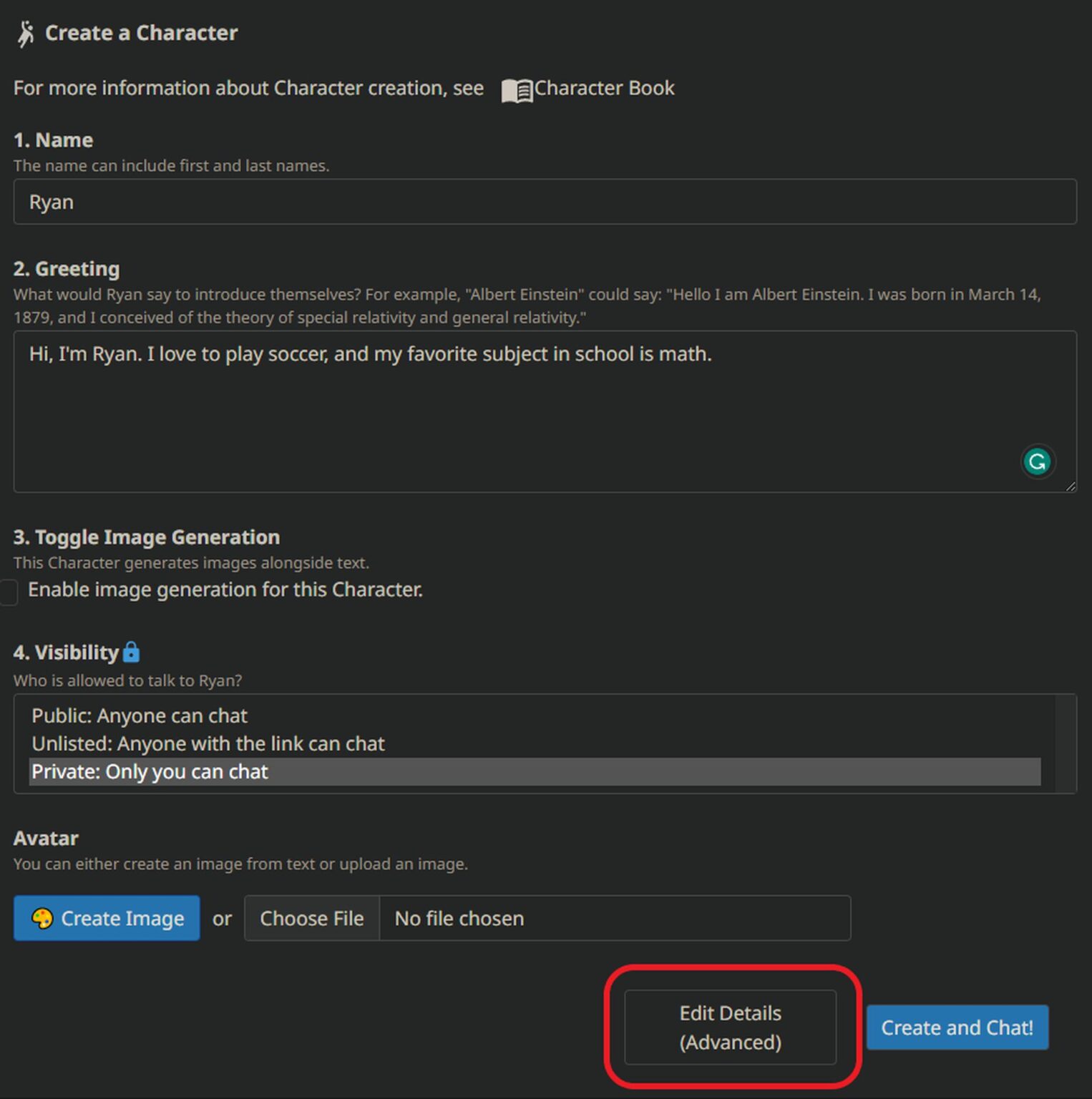Click the Create Image button
The width and height of the screenshot is (1092, 1099).
107,918
